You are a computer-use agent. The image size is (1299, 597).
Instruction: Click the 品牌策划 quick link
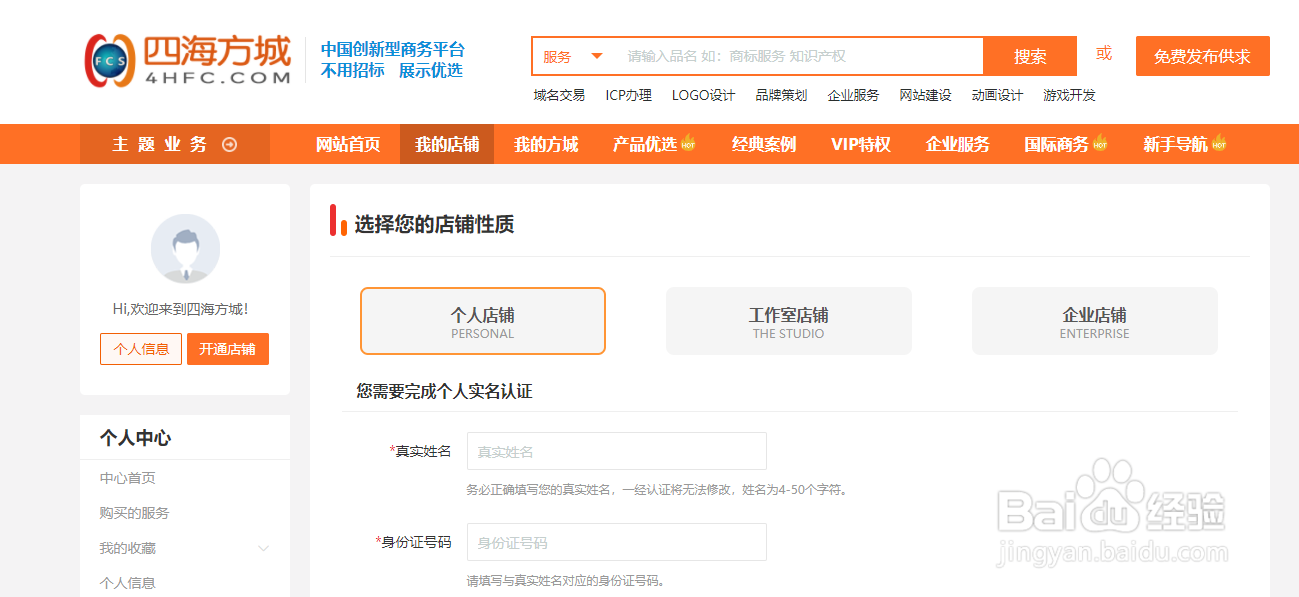[x=781, y=95]
